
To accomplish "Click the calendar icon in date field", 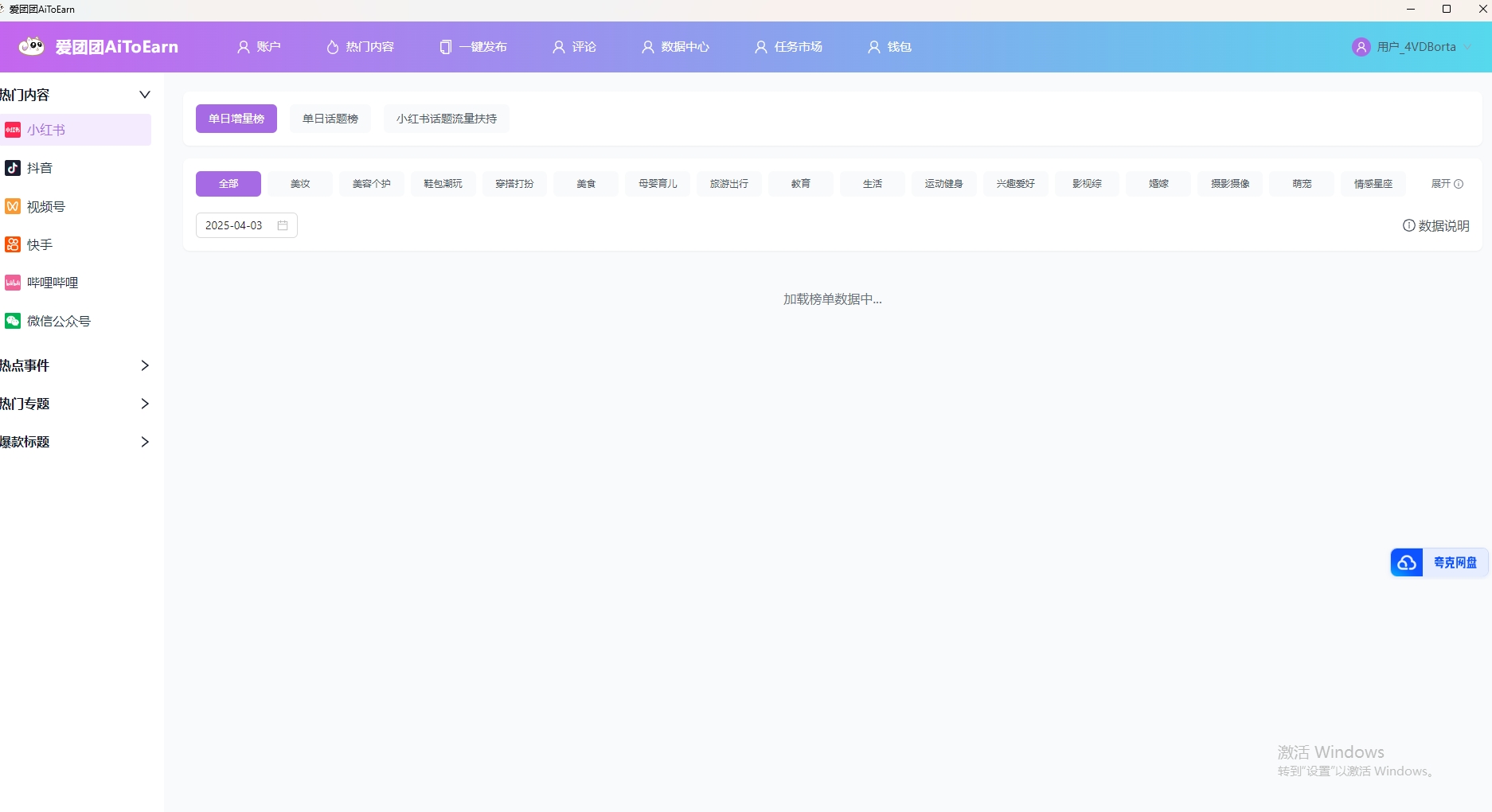I will (283, 225).
